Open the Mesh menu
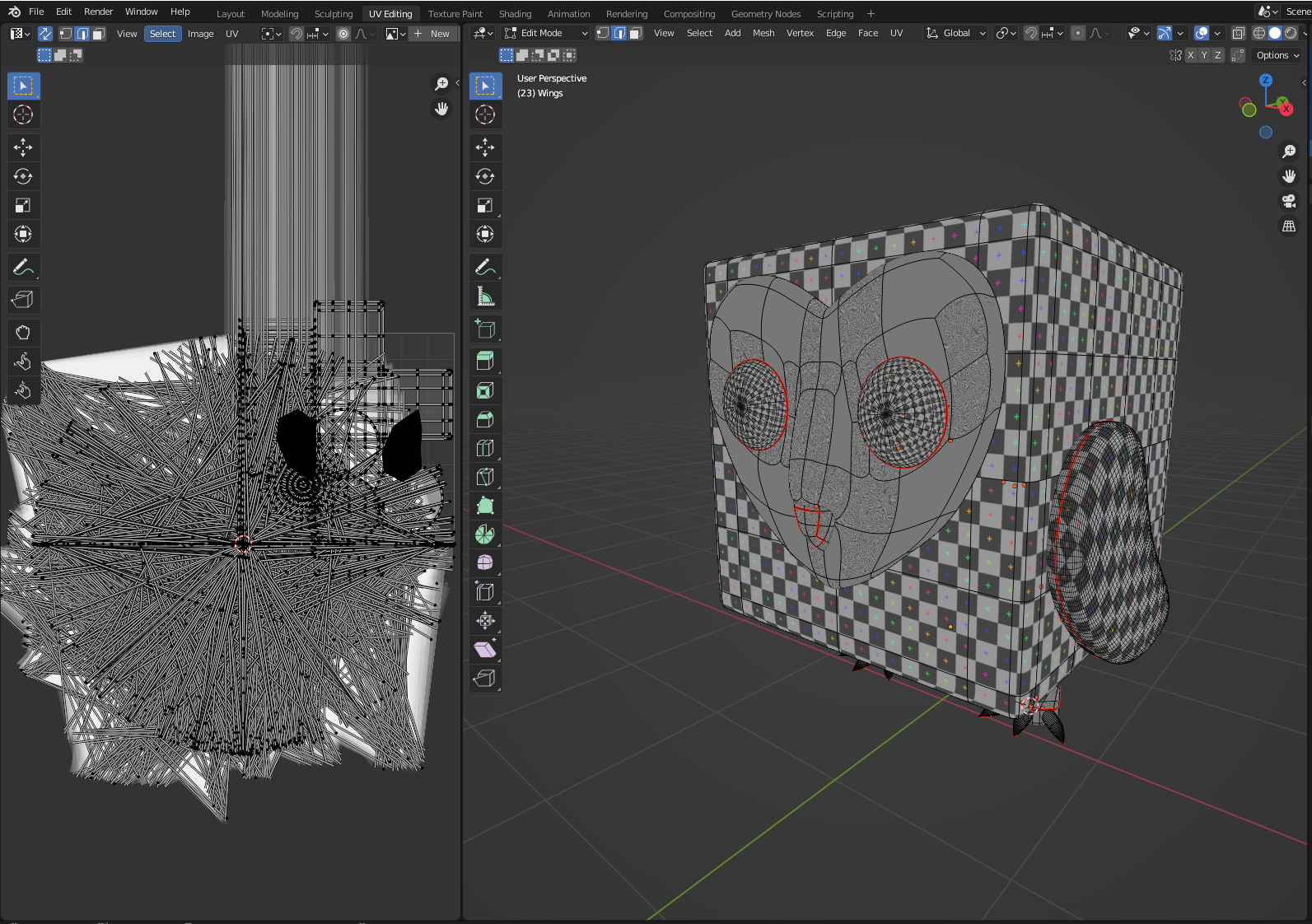1312x924 pixels. tap(763, 33)
